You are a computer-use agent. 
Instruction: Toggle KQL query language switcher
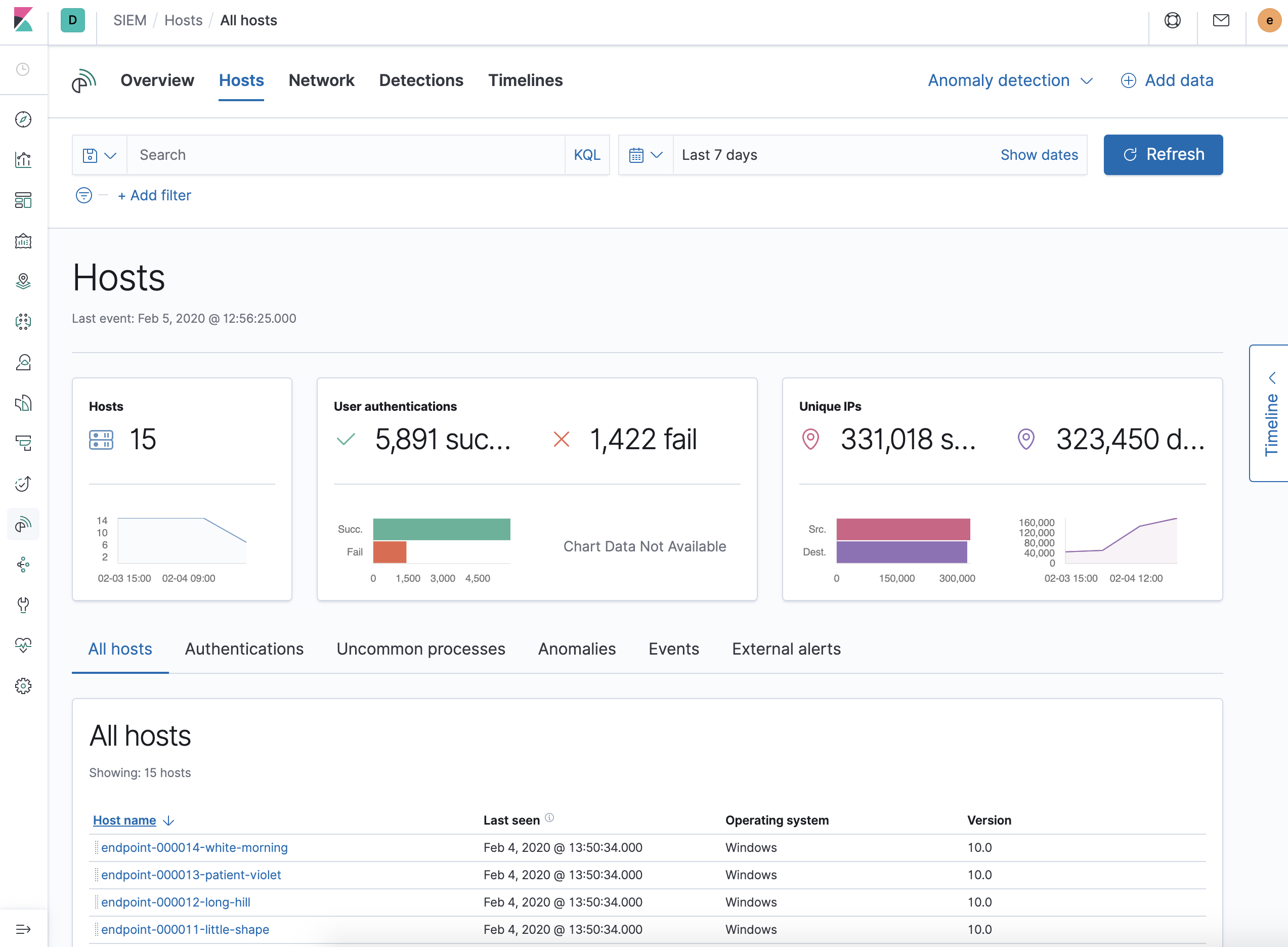586,155
